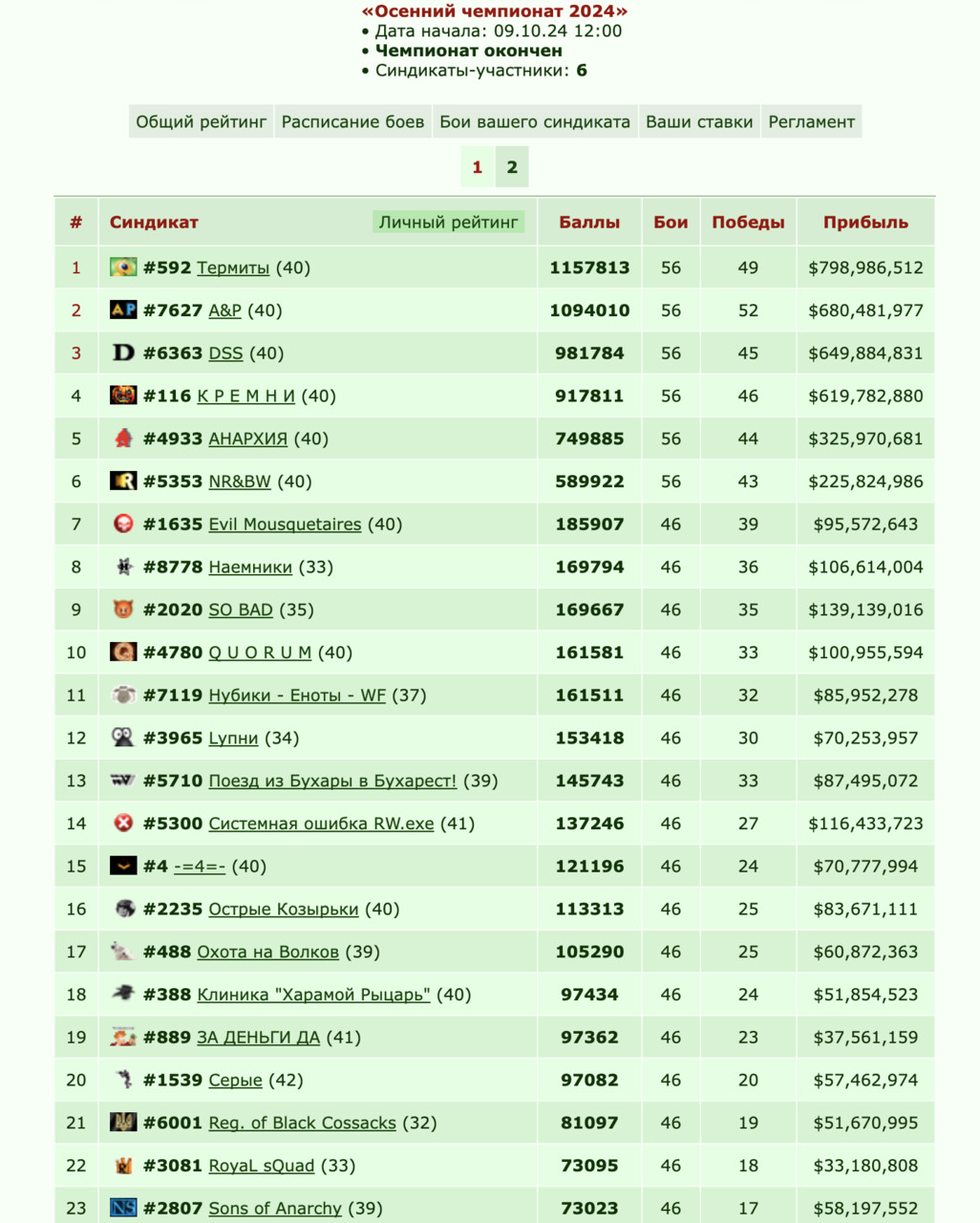Open the Reg. of Black Cossacks link
This screenshot has height=1223, width=980.
pos(302,1123)
